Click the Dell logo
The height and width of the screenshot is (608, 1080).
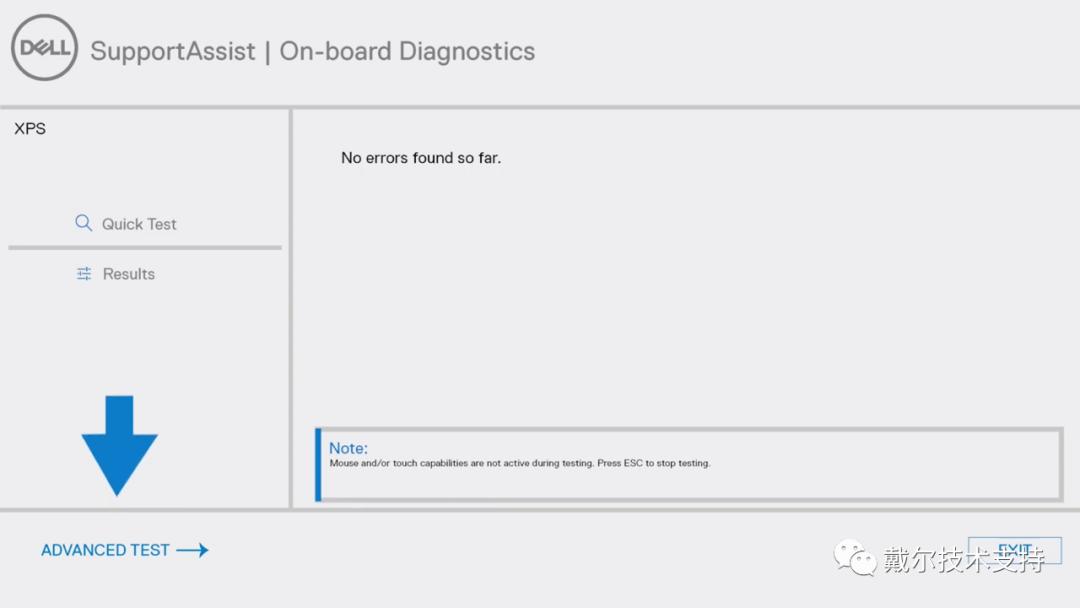44,47
